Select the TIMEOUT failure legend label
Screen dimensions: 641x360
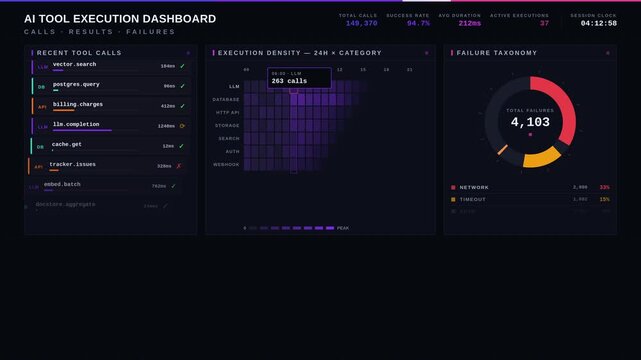pyautogui.click(x=473, y=199)
